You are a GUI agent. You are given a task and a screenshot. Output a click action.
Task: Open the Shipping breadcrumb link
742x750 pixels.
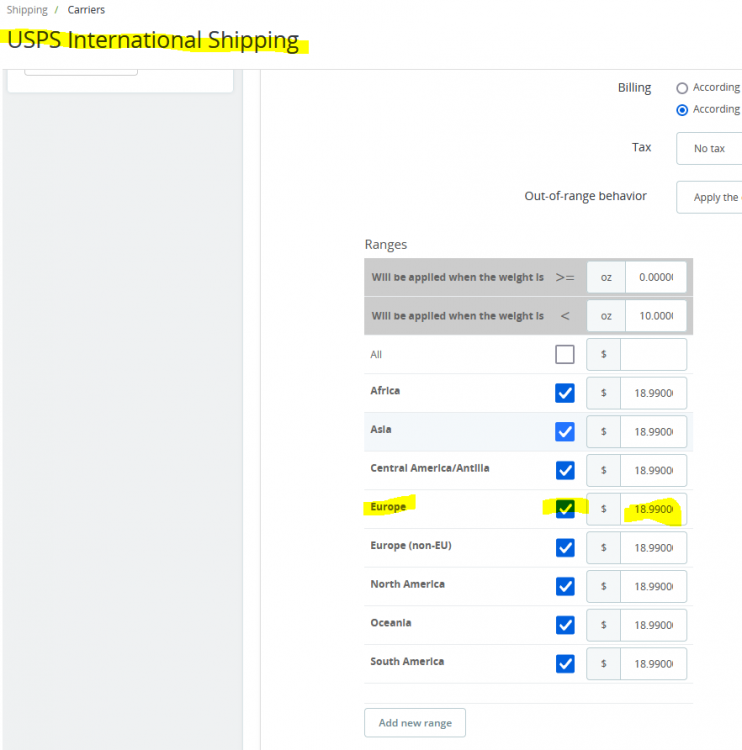pos(27,10)
